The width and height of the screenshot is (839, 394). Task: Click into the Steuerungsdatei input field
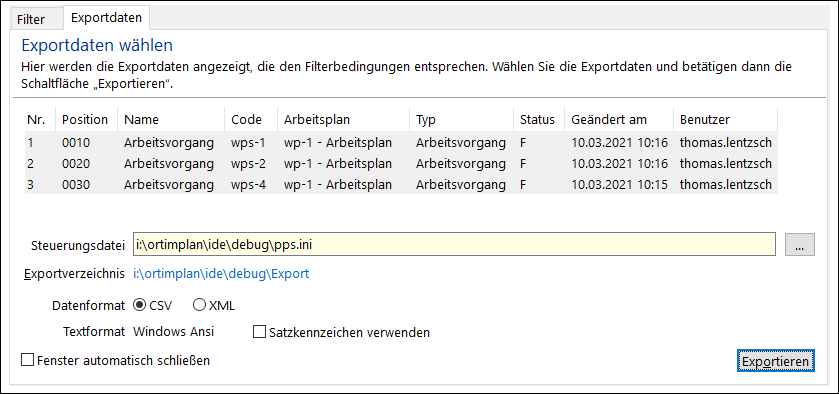[x=454, y=245]
